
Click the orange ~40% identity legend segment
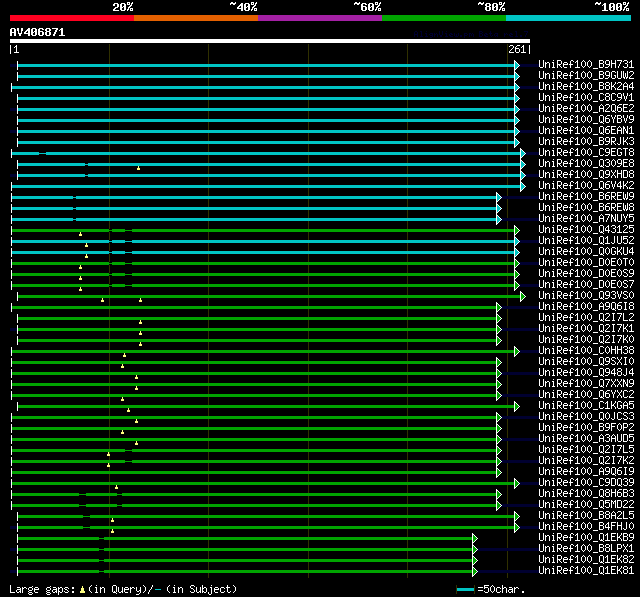point(196,18)
